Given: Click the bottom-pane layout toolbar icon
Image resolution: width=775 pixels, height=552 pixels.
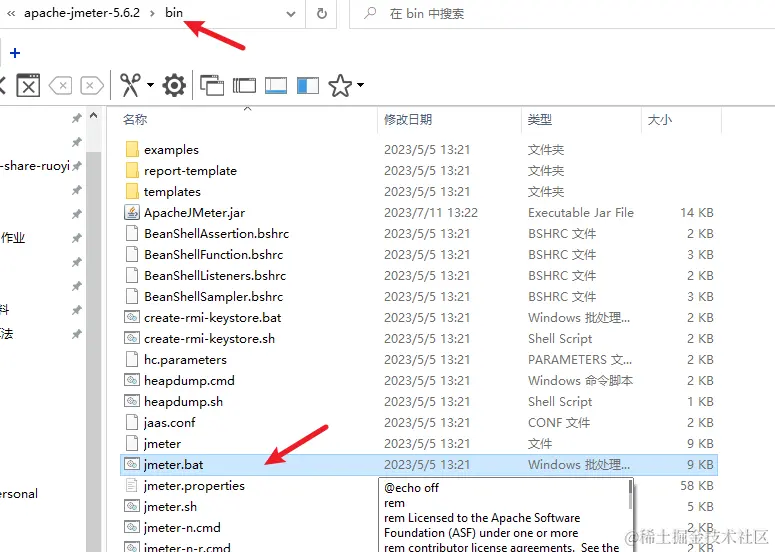Looking at the screenshot, I should click(x=276, y=86).
